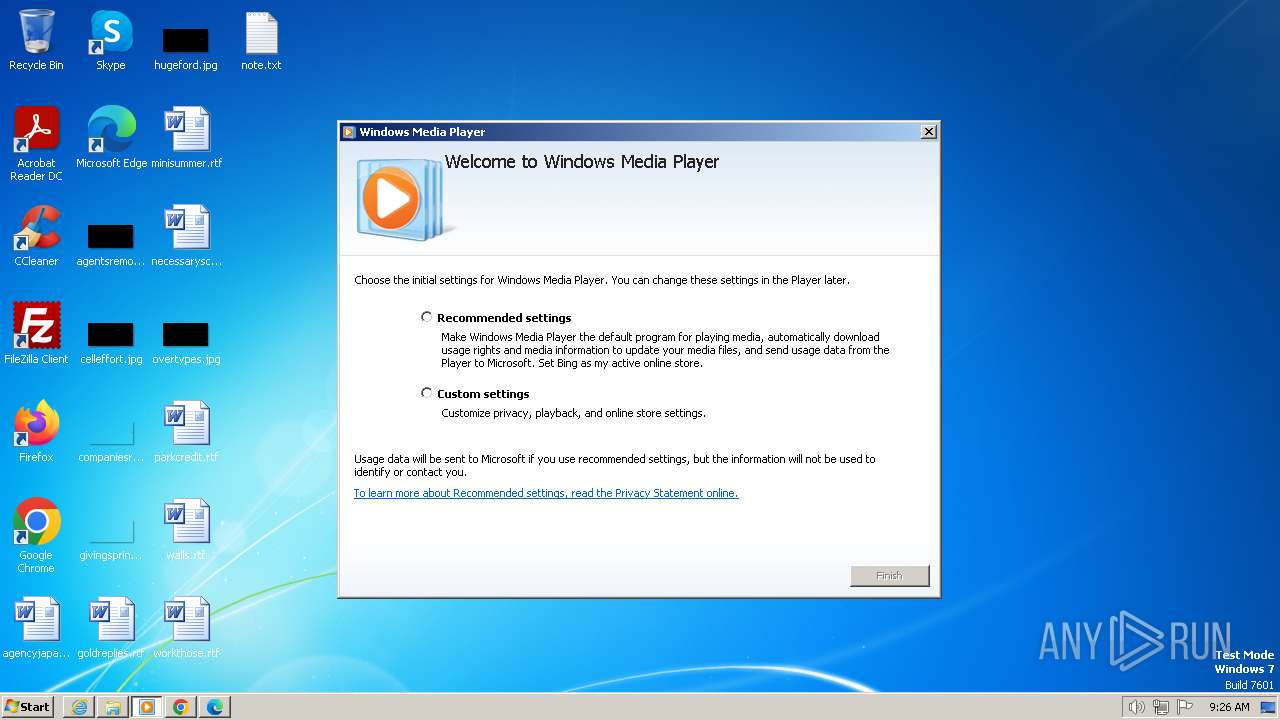This screenshot has width=1280, height=720.
Task: Open the Recycle Bin desktop icon
Action: [x=36, y=40]
